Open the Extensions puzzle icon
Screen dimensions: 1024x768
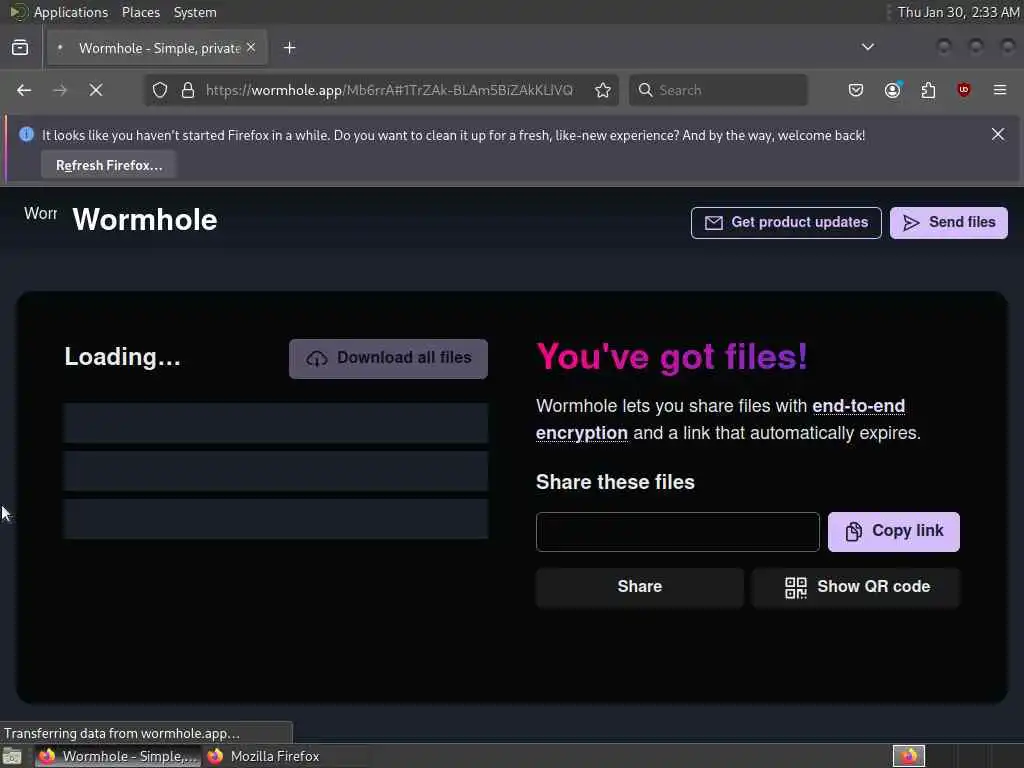928,90
